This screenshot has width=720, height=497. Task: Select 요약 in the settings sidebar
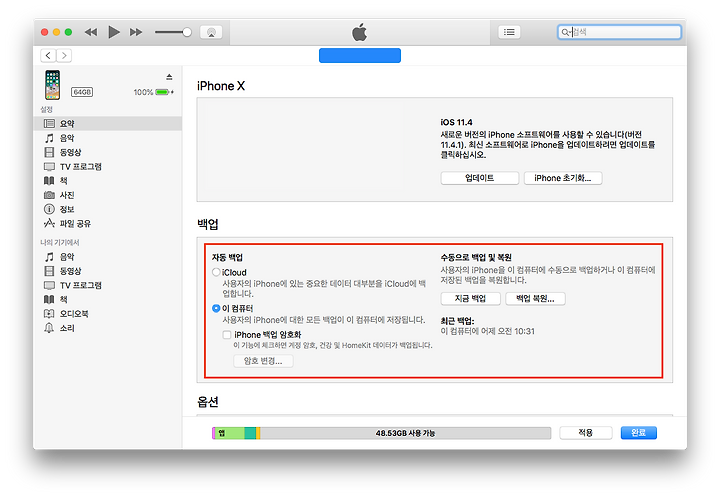pyautogui.click(x=108, y=124)
